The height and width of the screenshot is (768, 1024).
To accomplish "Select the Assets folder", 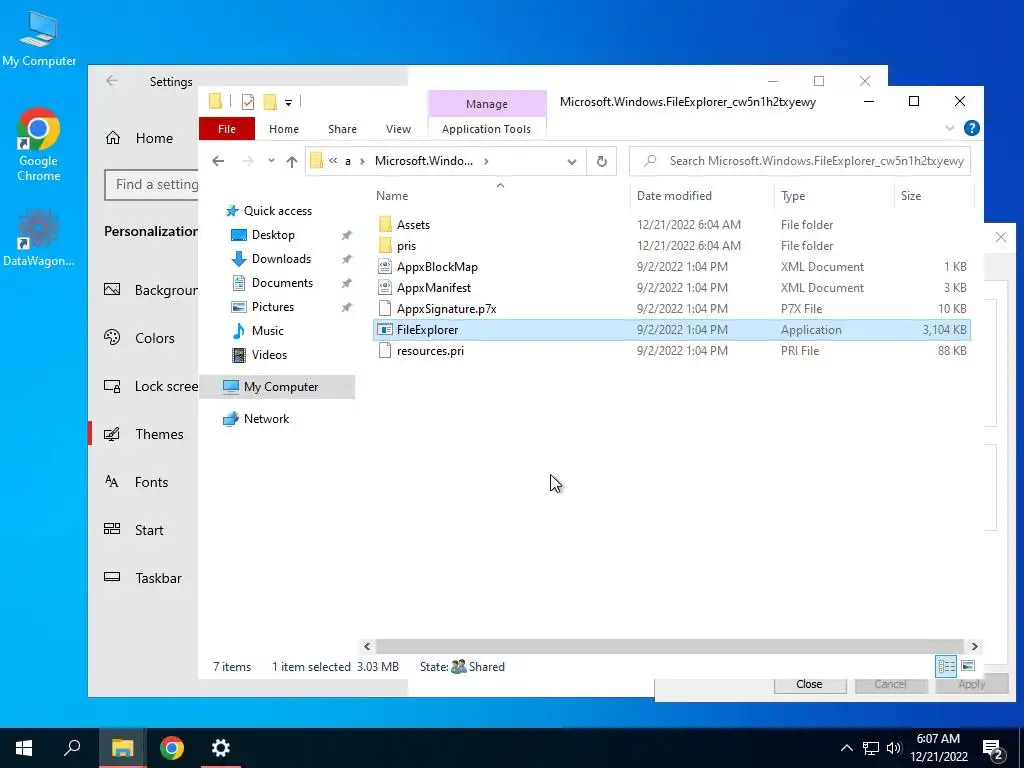I will (413, 225).
